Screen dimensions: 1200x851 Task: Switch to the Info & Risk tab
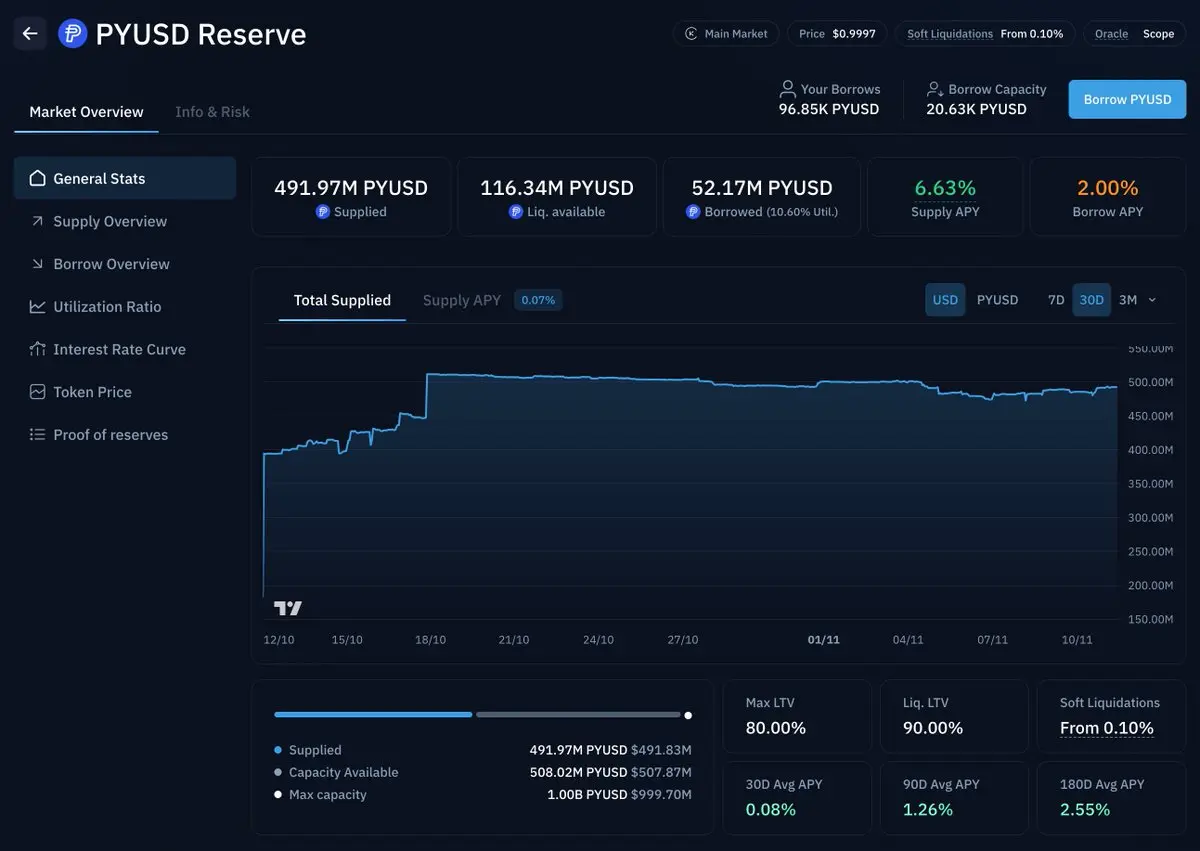pyautogui.click(x=212, y=112)
